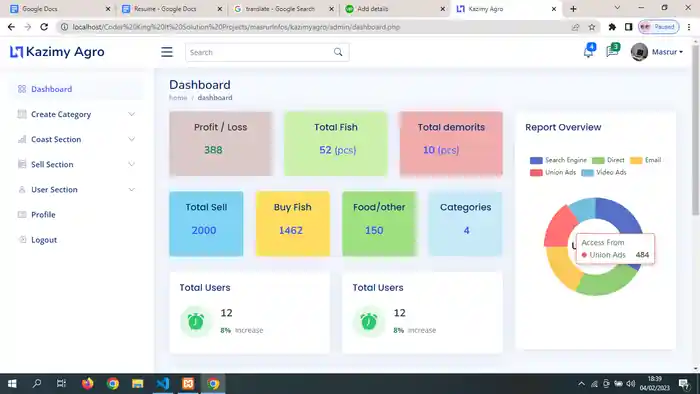Open the Masrur user dropdown
Image resolution: width=700 pixels, height=394 pixels.
point(667,52)
